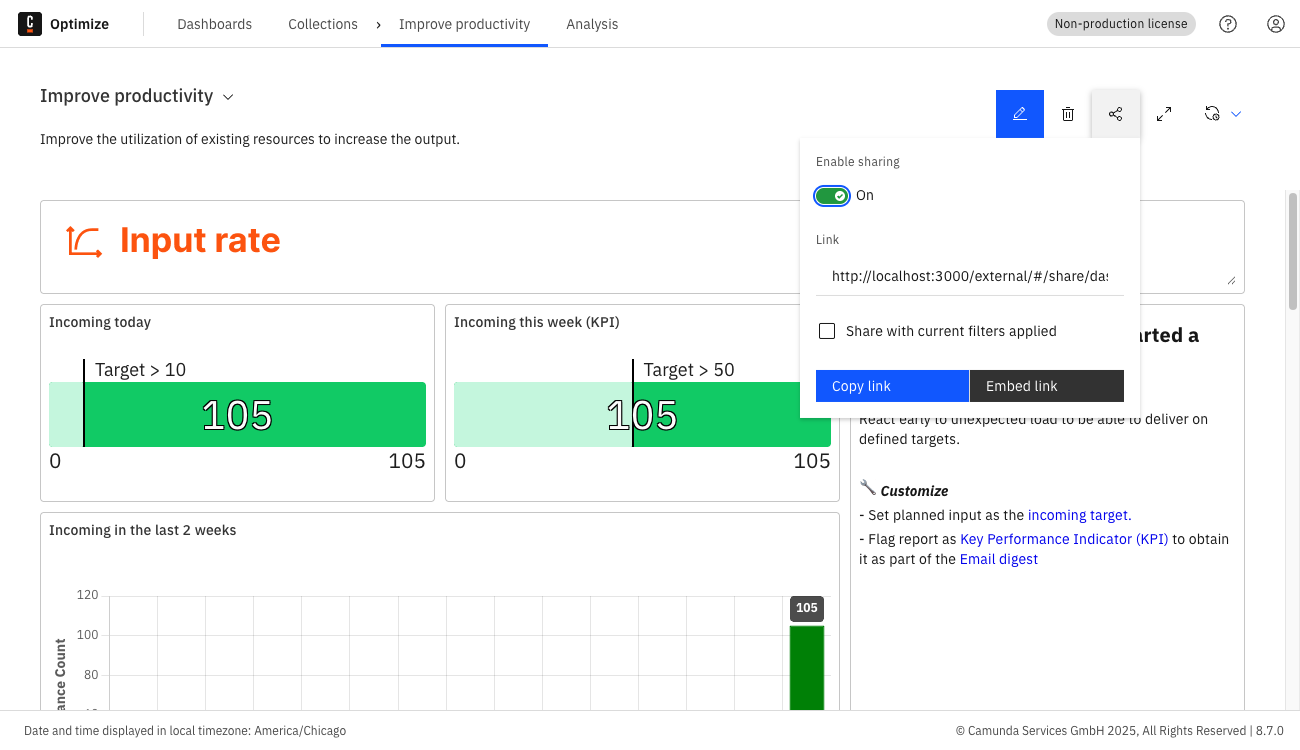Go to Collections in navigation
The image size is (1300, 750).
tap(322, 24)
